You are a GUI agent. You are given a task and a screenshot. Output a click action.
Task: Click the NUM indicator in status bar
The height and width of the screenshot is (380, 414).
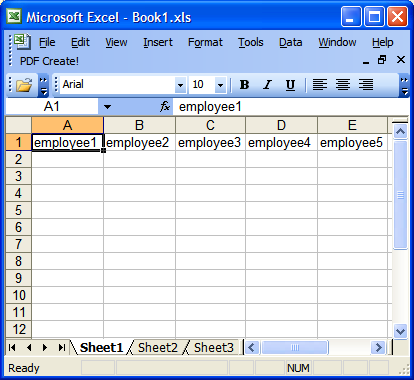298,368
